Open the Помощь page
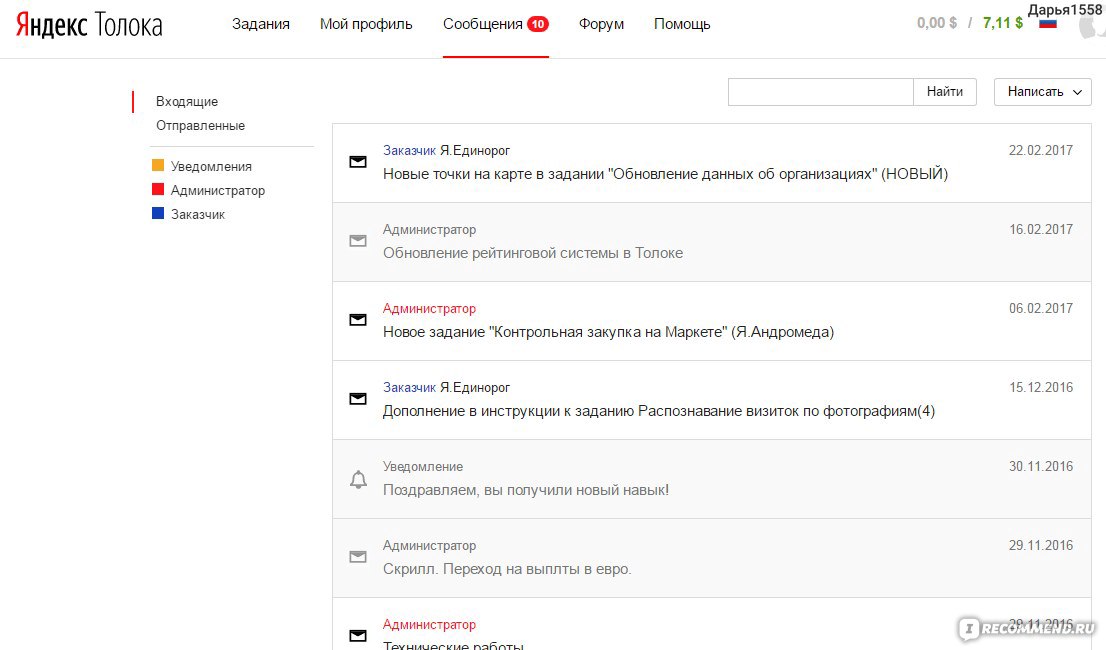The height and width of the screenshot is (650, 1106). tap(682, 24)
